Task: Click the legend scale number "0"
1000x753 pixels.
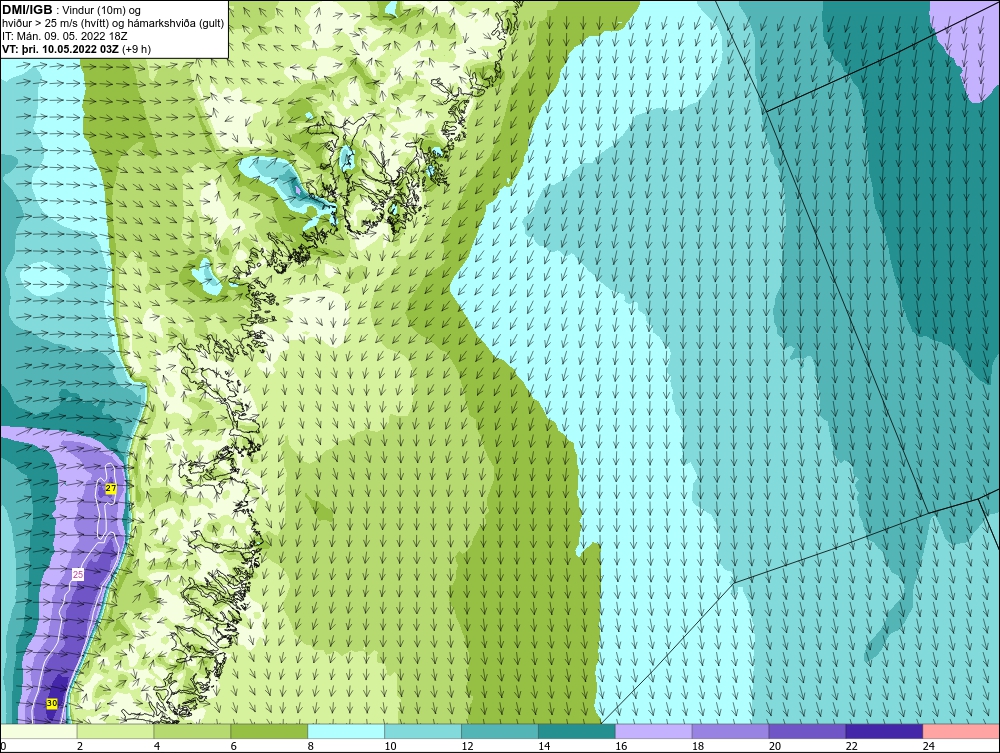Action: 3,746
